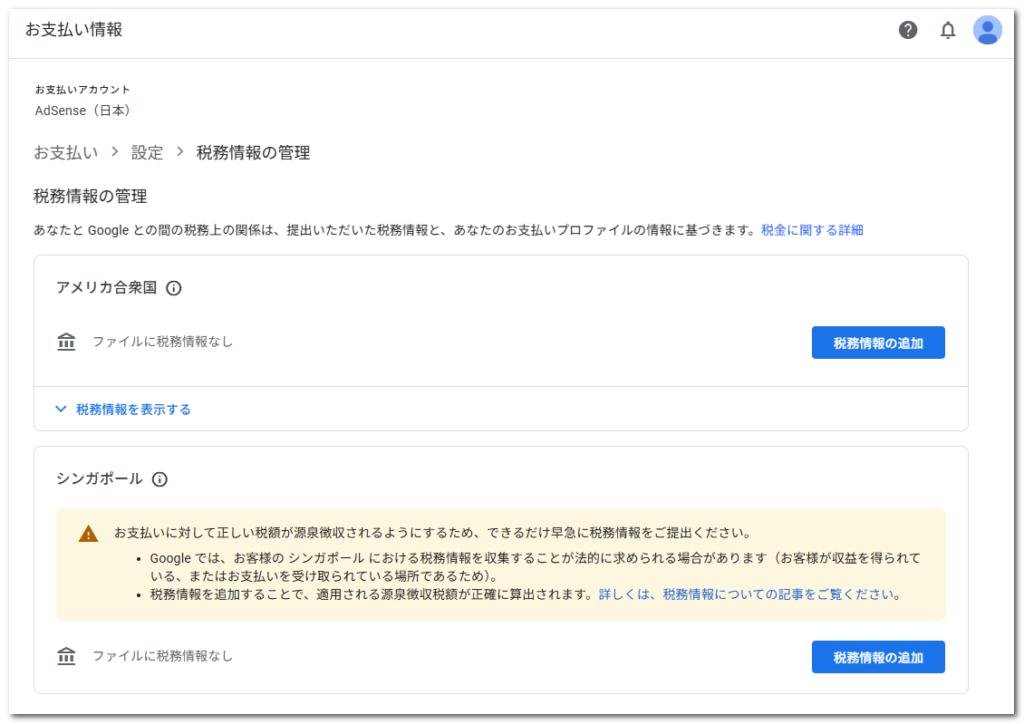
Task: Open the user account avatar
Action: click(987, 30)
